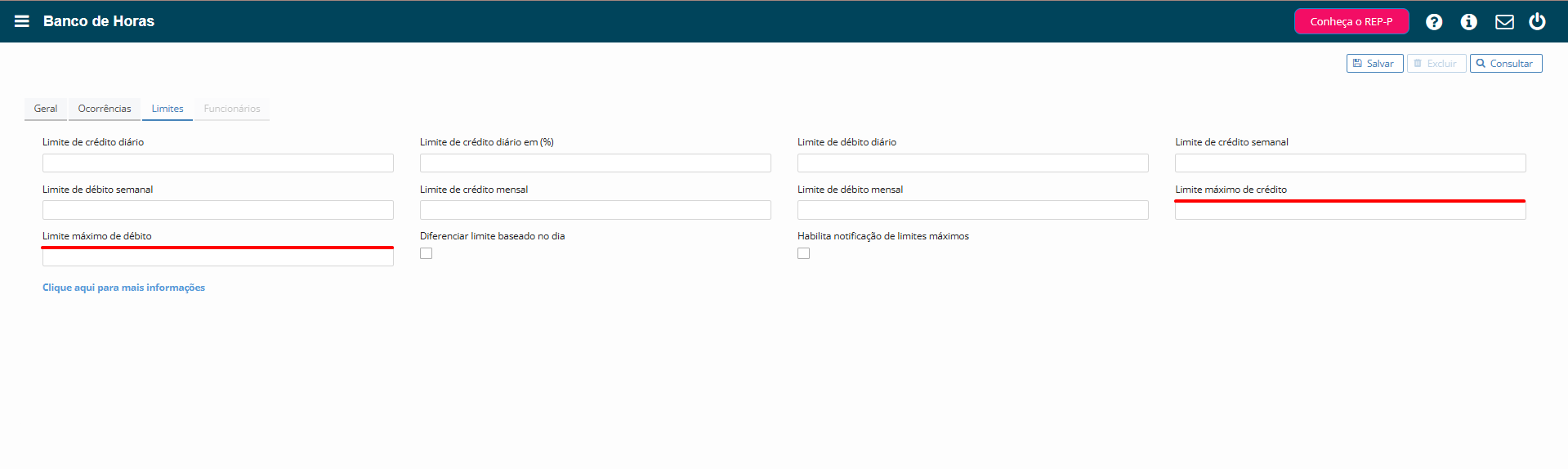Focus the Limite de crédito mensal field
This screenshot has width=1568, height=469.
tap(596, 210)
